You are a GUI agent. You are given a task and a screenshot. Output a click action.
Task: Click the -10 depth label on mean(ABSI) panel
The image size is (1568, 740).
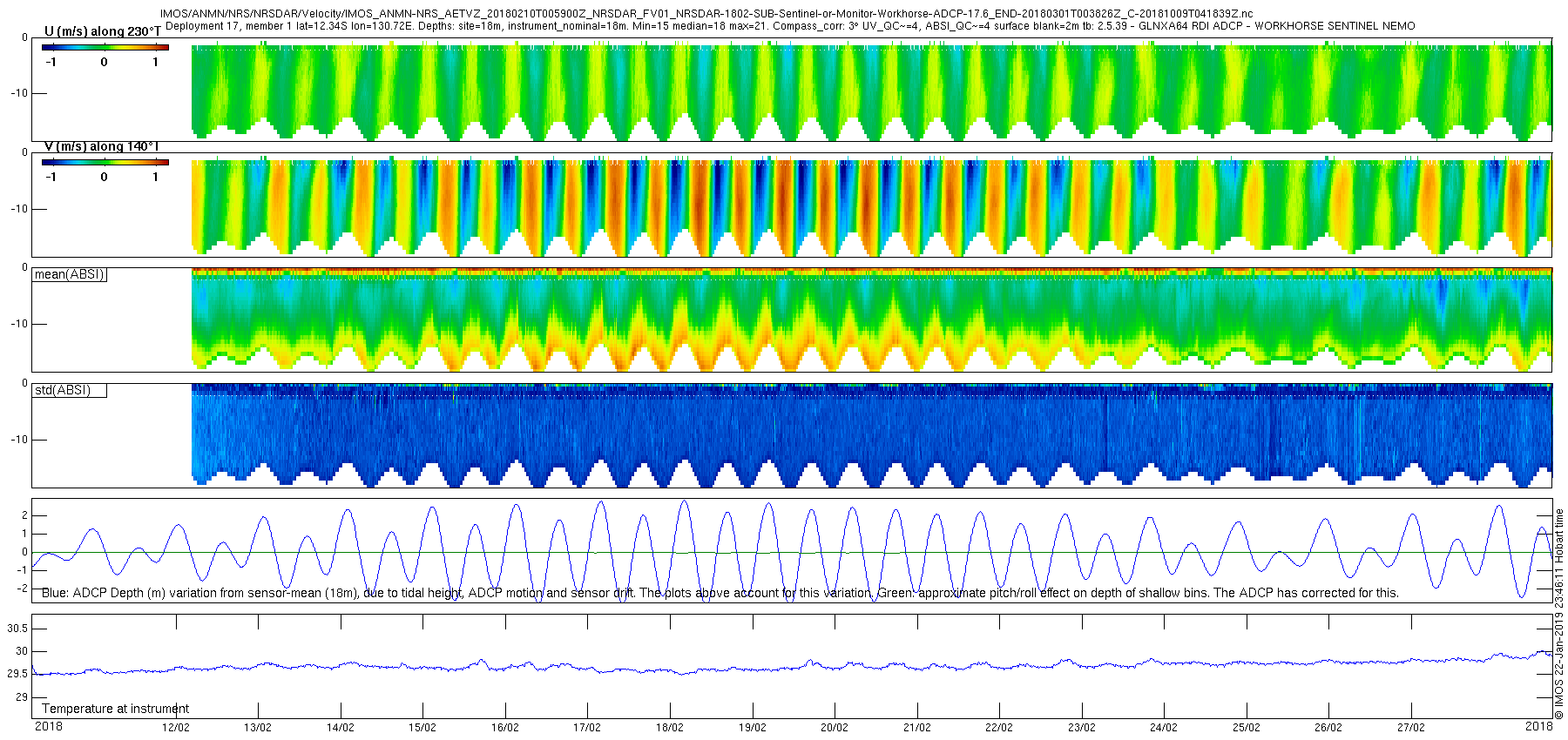(x=18, y=324)
